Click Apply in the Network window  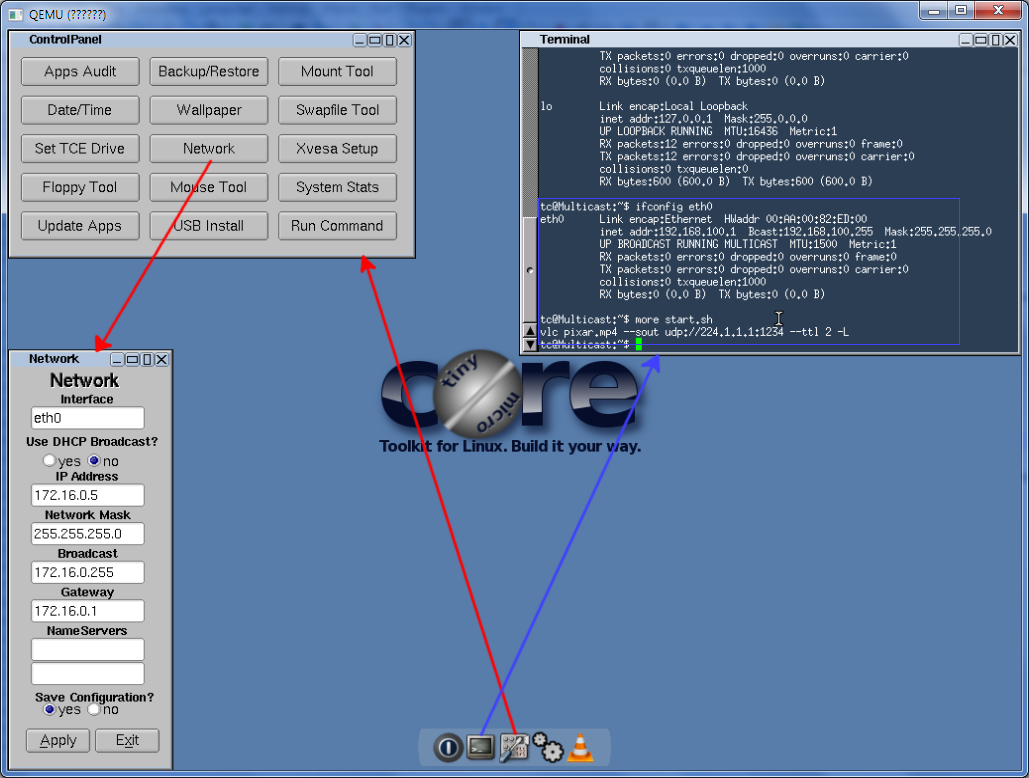58,741
